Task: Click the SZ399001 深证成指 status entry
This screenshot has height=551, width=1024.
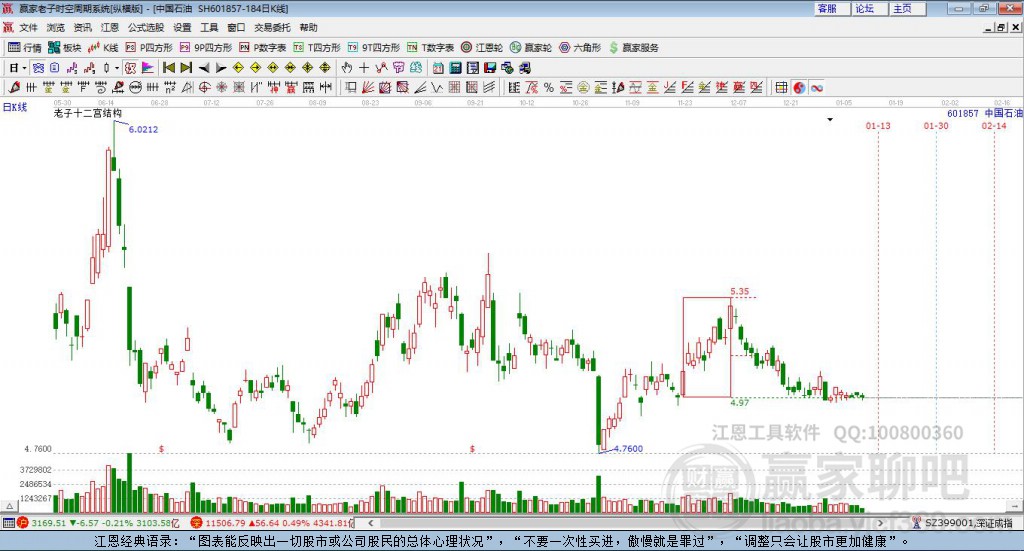Action: [963, 523]
